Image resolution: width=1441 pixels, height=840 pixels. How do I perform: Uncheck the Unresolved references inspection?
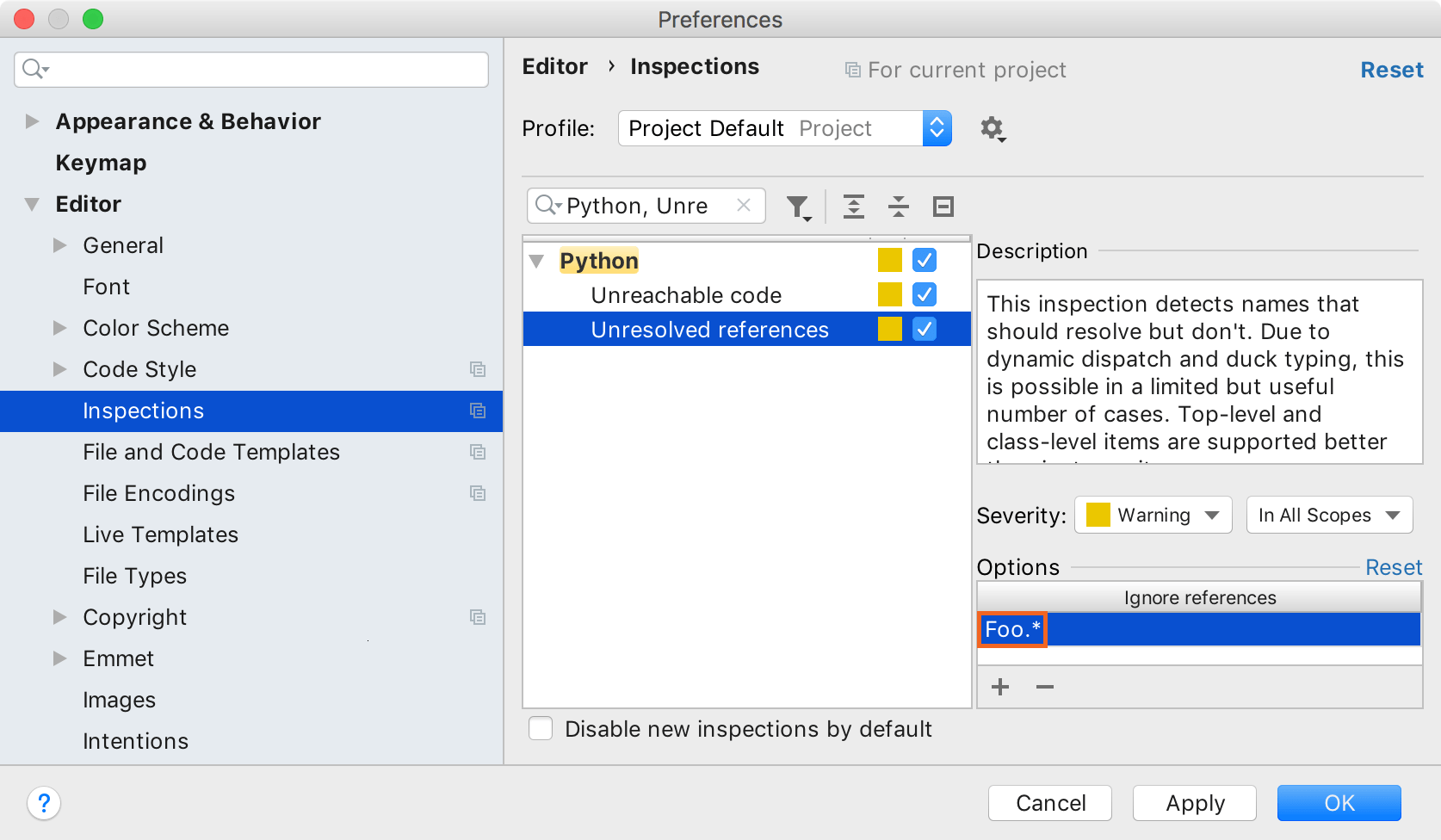point(923,329)
